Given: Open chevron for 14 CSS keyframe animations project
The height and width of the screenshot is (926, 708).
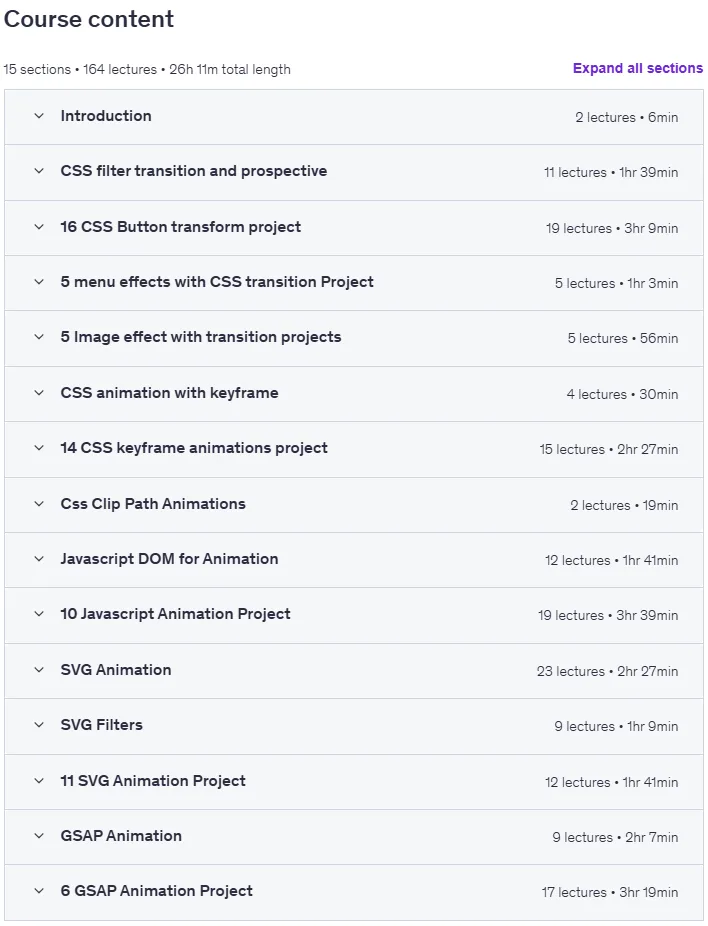Looking at the screenshot, I should click(39, 448).
